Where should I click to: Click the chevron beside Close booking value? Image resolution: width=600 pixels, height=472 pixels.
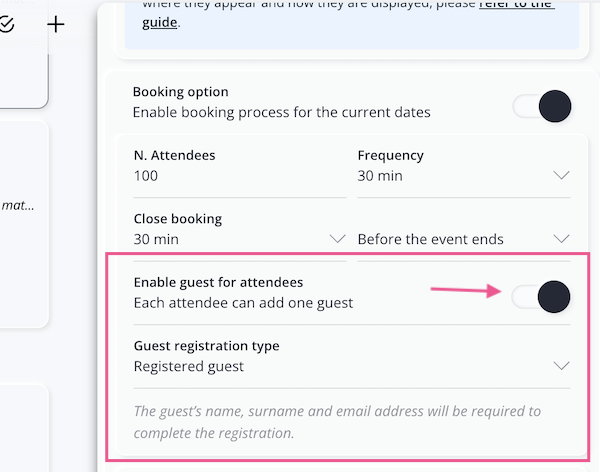tap(337, 239)
